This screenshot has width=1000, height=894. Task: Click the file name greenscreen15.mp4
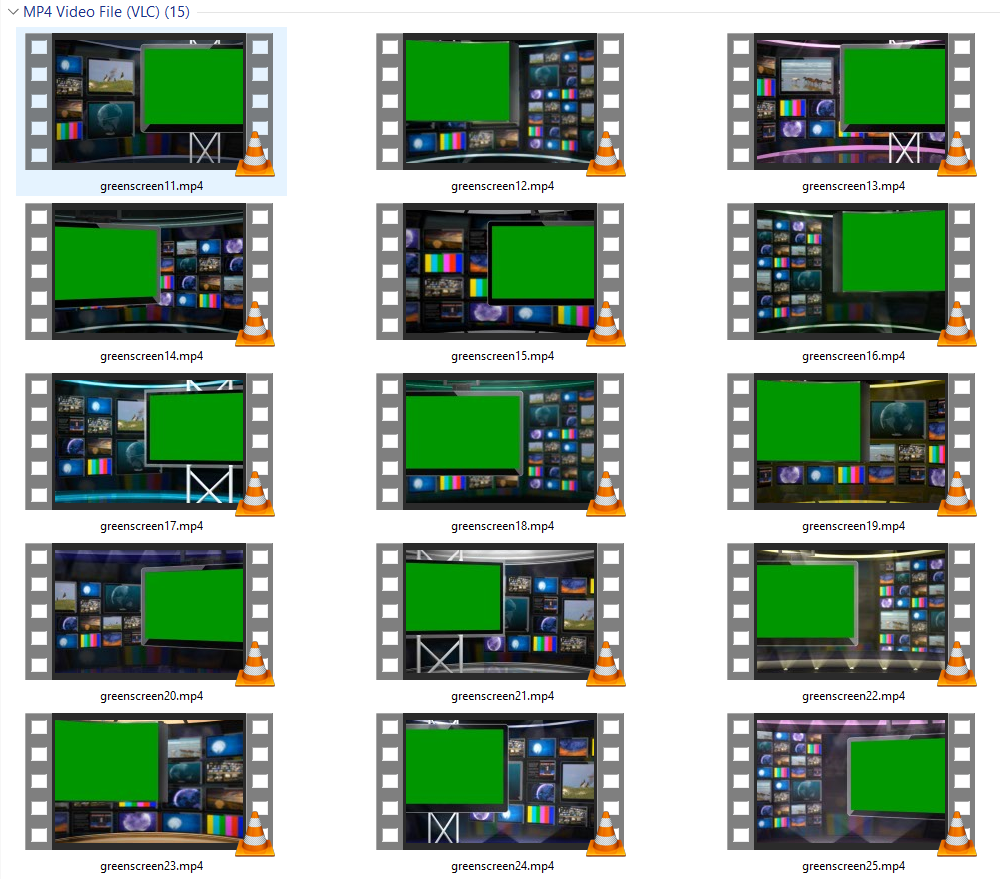point(503,356)
